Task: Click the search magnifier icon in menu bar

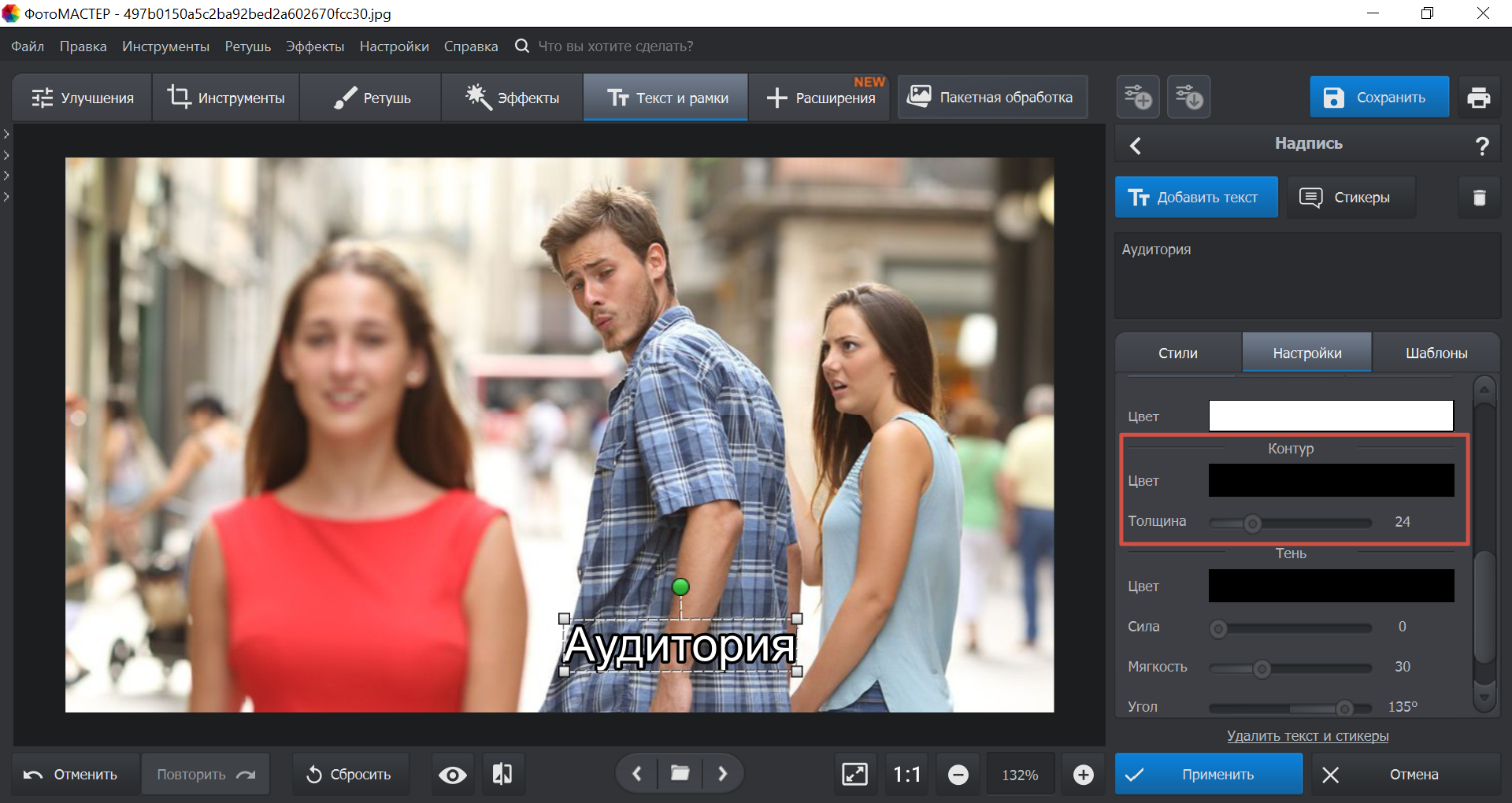Action: [521, 46]
